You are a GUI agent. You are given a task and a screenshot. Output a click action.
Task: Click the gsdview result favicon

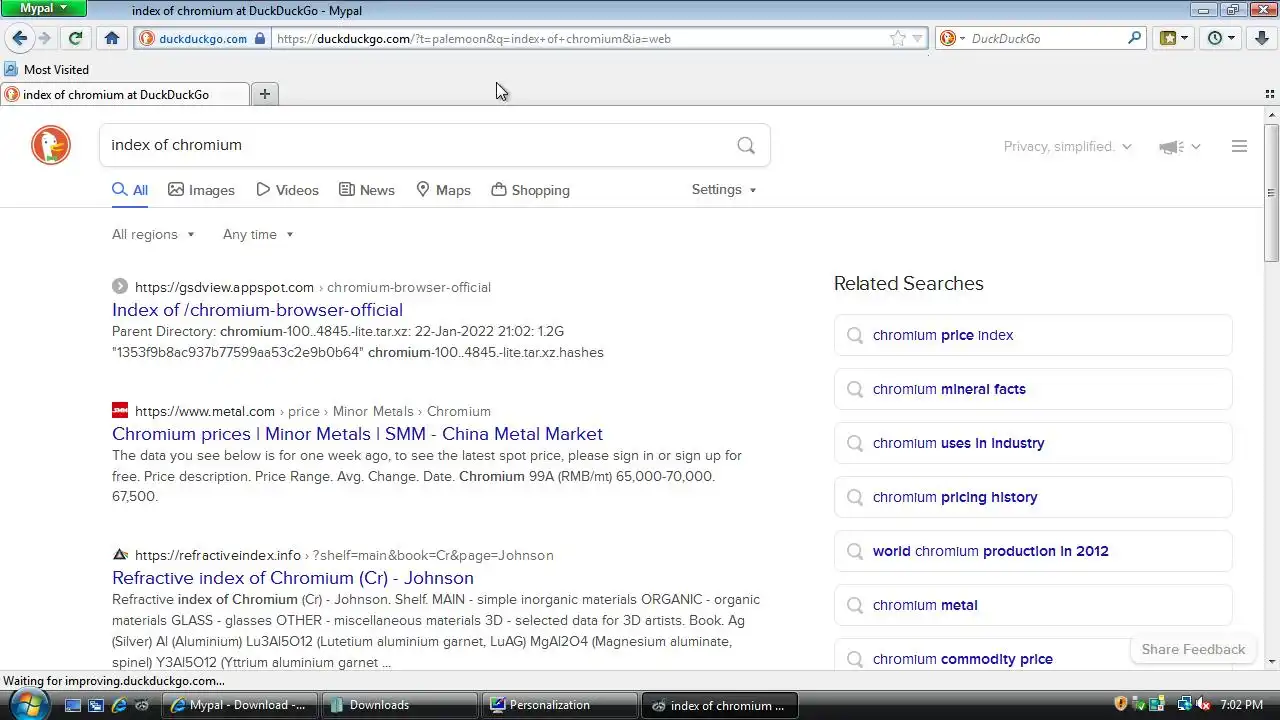120,287
